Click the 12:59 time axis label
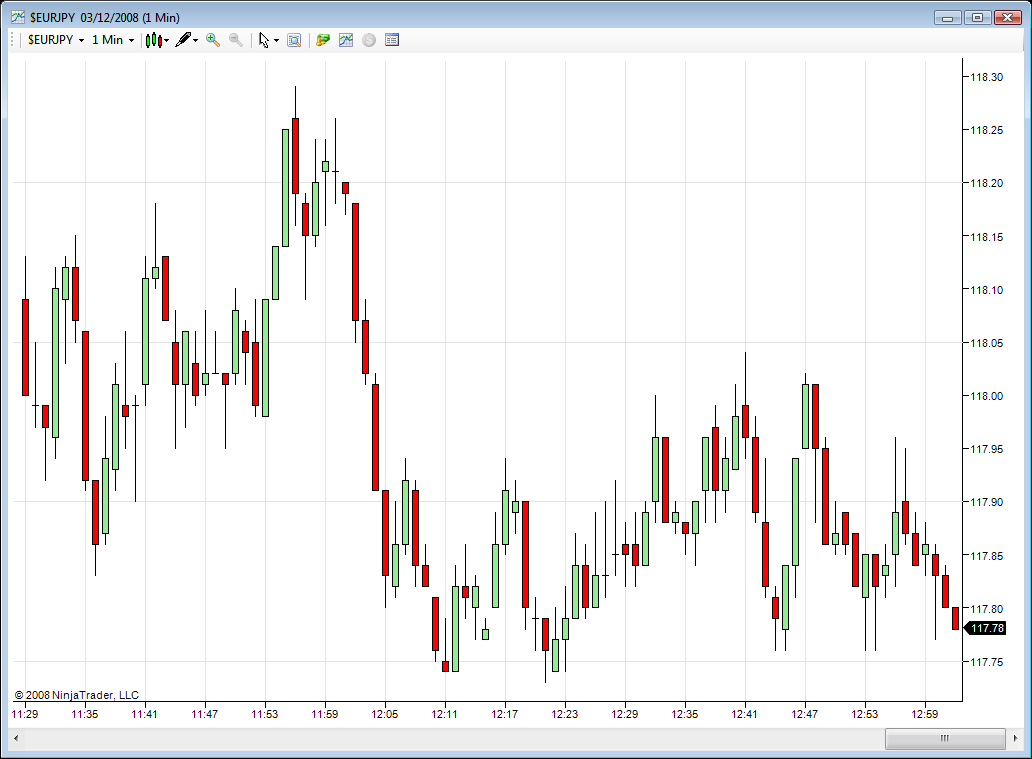Image resolution: width=1032 pixels, height=759 pixels. 925,714
